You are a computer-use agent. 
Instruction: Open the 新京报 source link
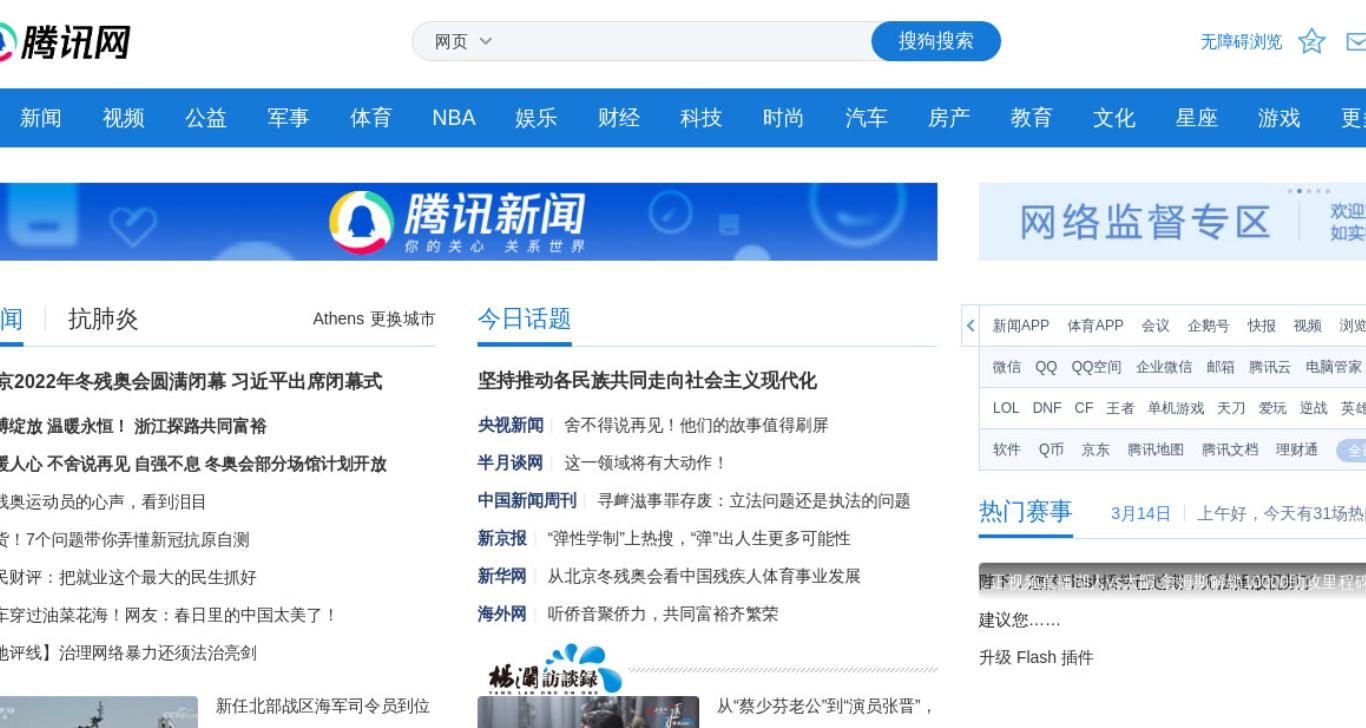(502, 538)
